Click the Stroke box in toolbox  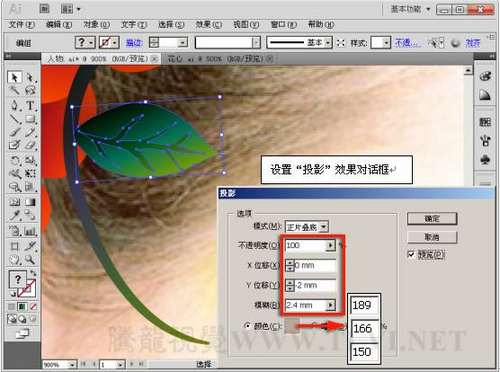click(27, 288)
